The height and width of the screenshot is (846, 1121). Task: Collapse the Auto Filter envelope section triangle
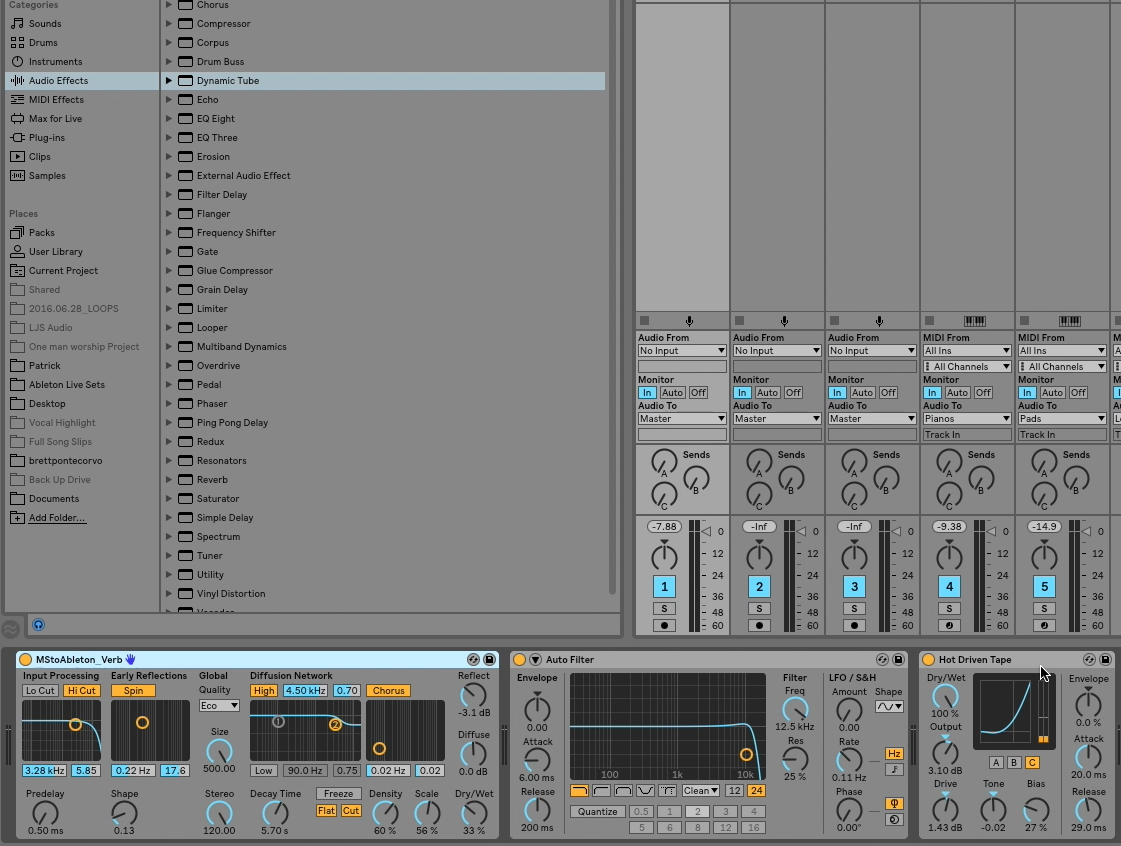pos(535,659)
